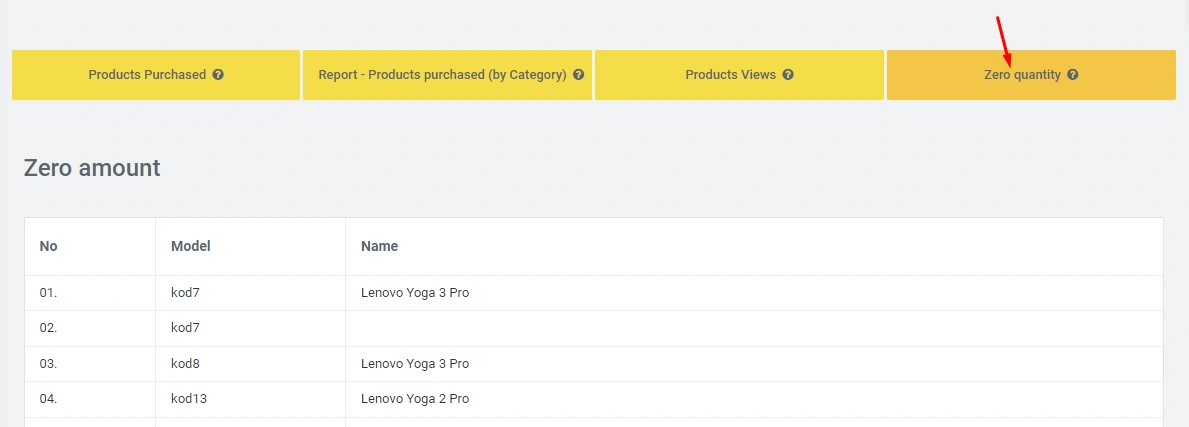The height and width of the screenshot is (427, 1189).
Task: Click the Lenovo Yoga 2 Pro name
Action: [414, 399]
